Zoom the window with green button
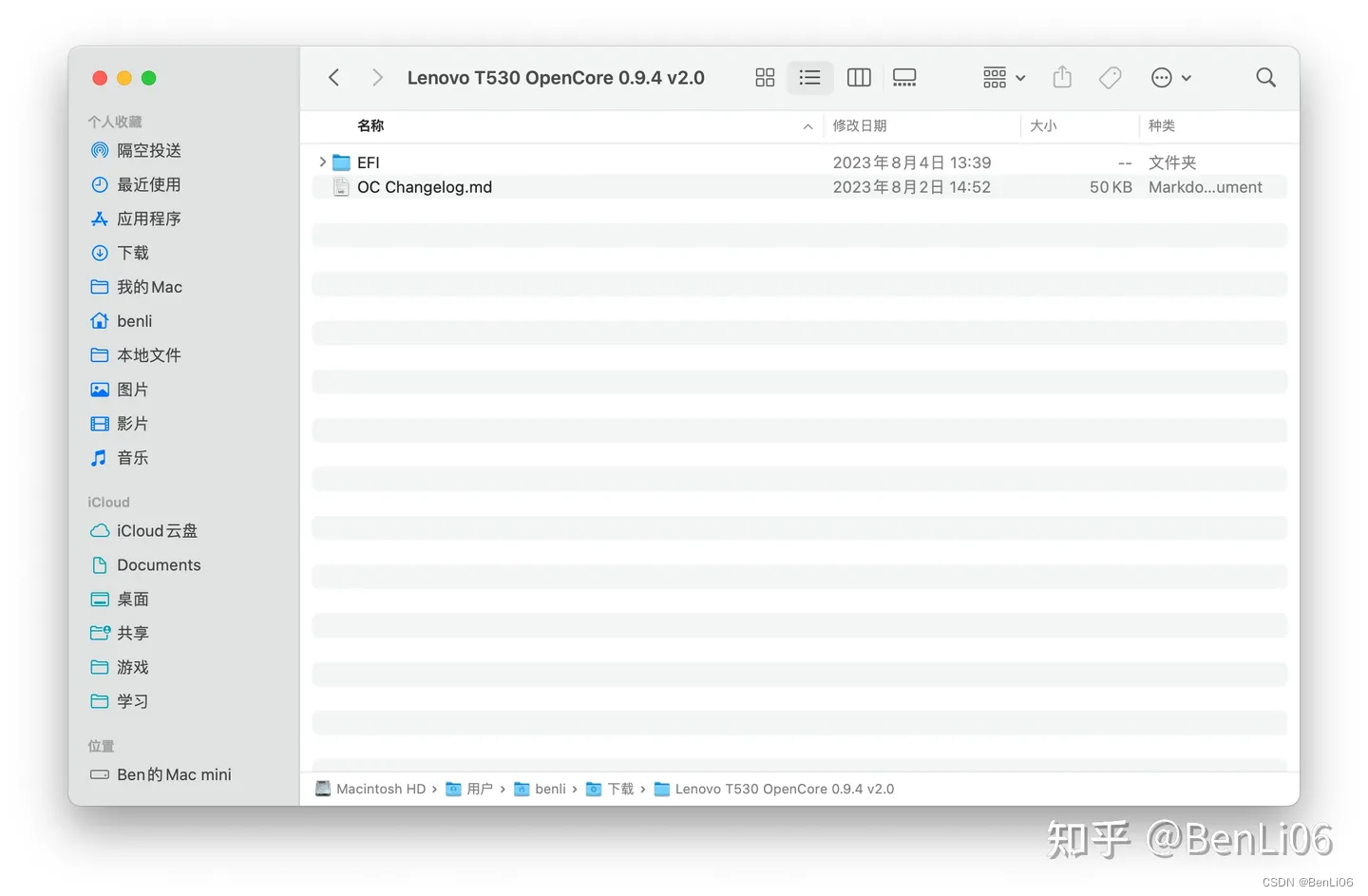 click(149, 78)
